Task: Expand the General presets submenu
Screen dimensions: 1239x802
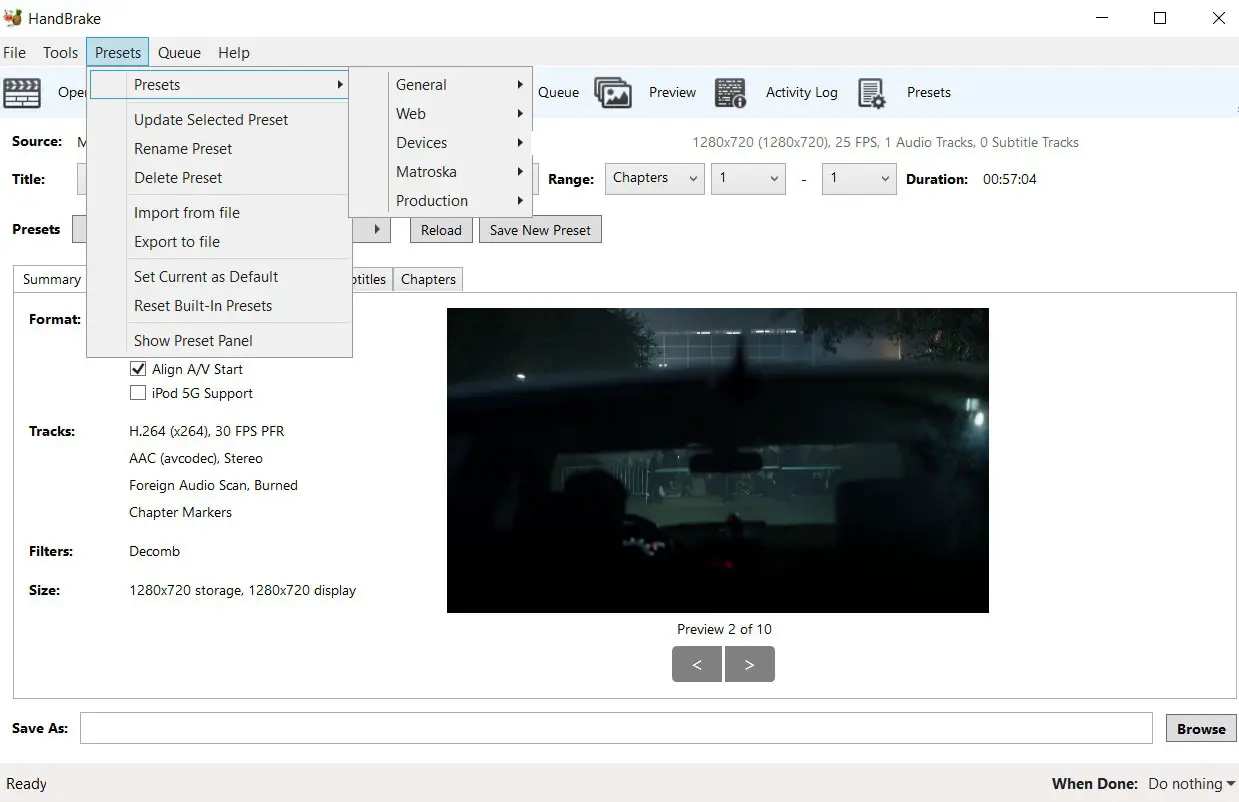Action: pos(458,85)
